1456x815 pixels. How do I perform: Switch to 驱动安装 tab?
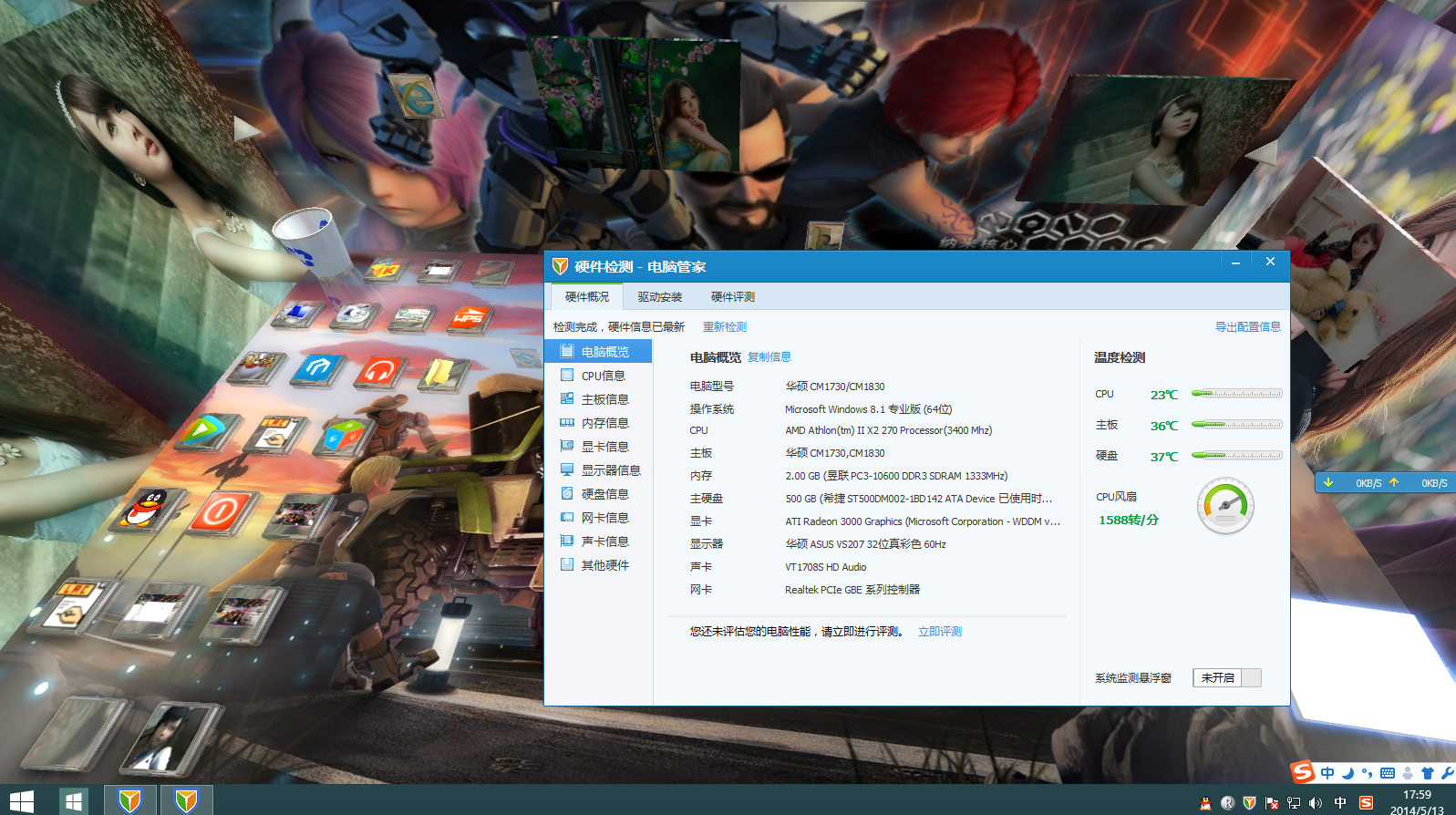(x=660, y=297)
